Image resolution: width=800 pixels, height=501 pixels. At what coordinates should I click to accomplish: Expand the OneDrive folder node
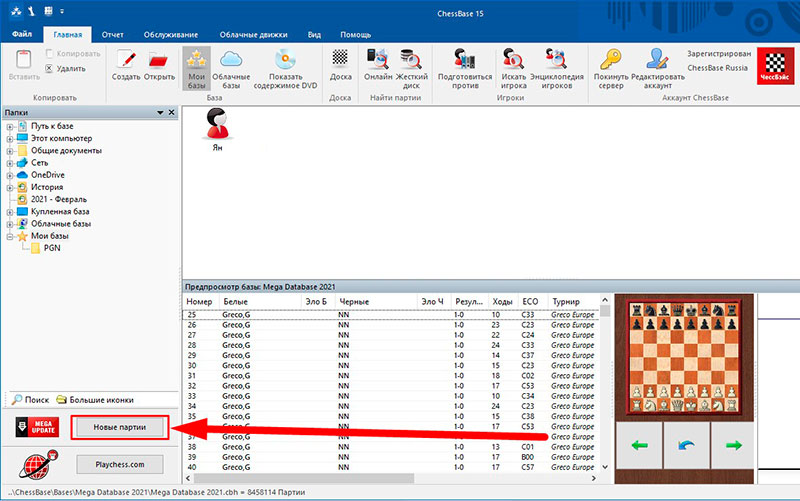pos(10,175)
